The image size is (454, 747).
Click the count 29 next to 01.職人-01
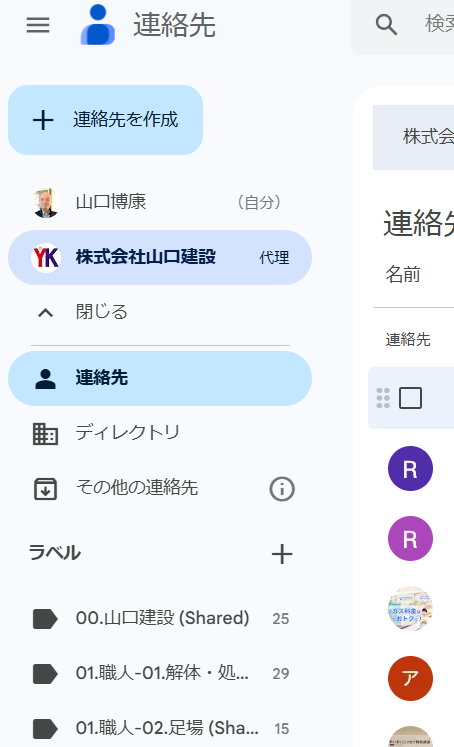click(x=281, y=674)
